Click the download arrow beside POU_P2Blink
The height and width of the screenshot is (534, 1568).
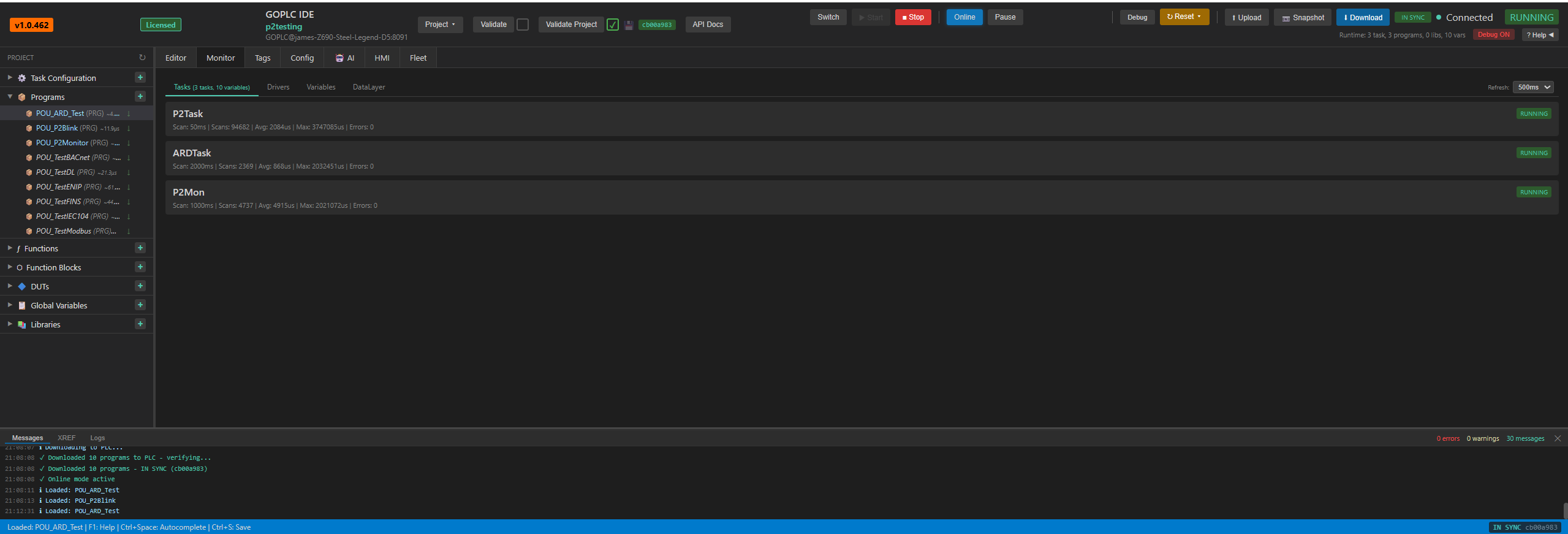point(129,128)
